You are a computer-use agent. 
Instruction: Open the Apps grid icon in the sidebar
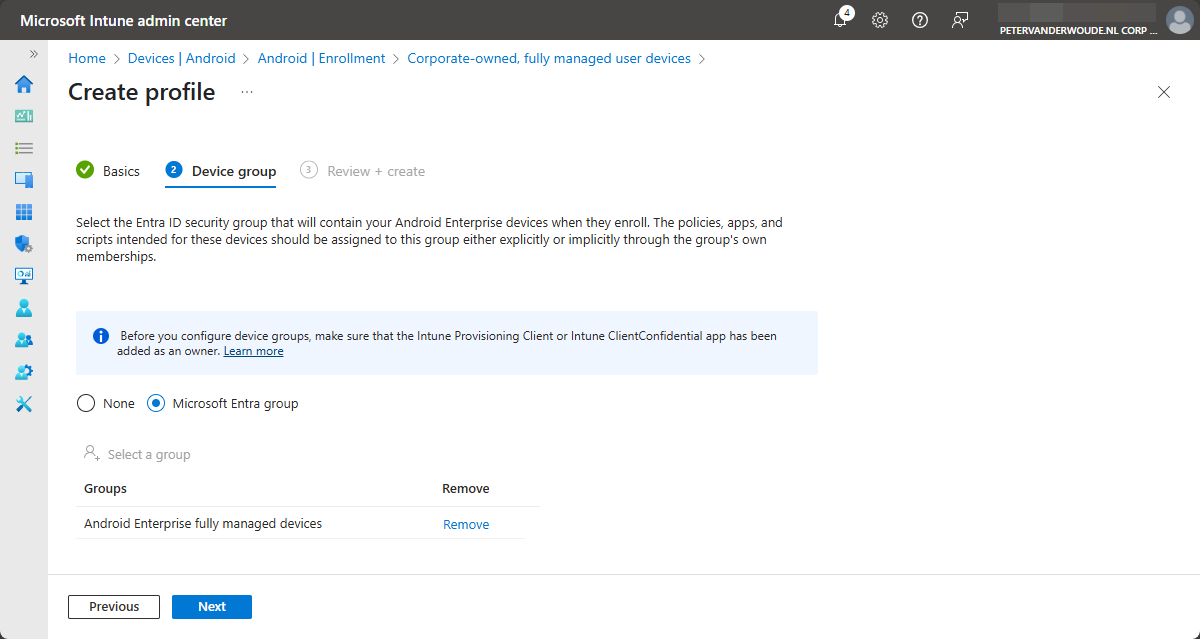[24, 212]
